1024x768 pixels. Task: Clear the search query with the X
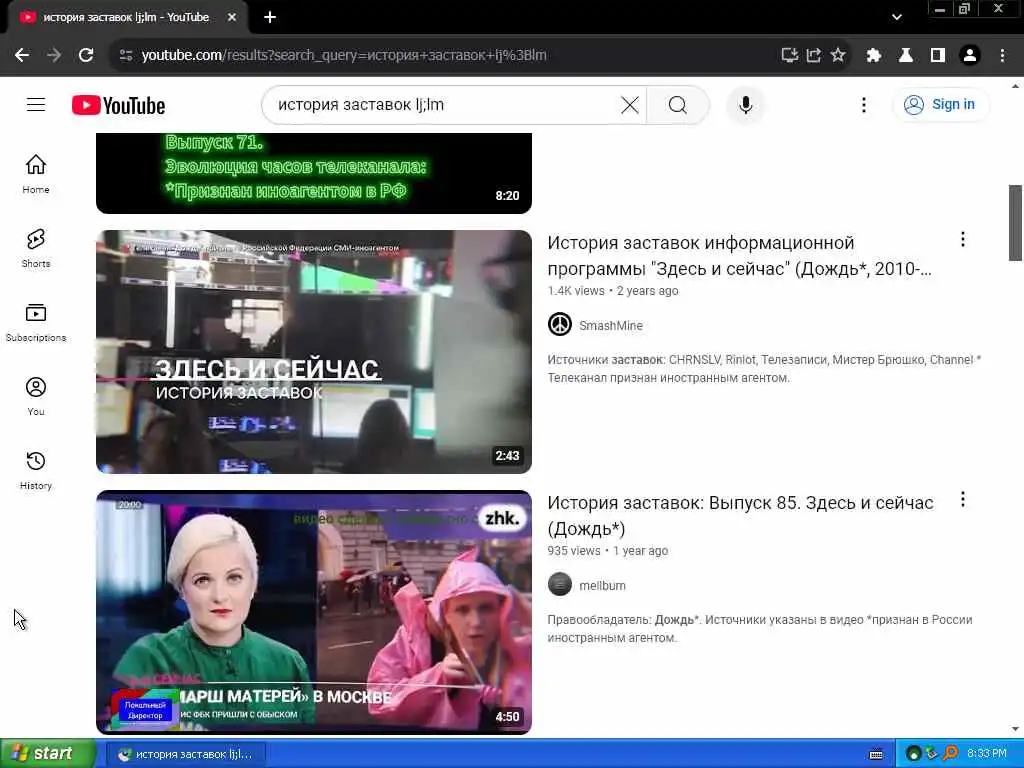(x=630, y=104)
